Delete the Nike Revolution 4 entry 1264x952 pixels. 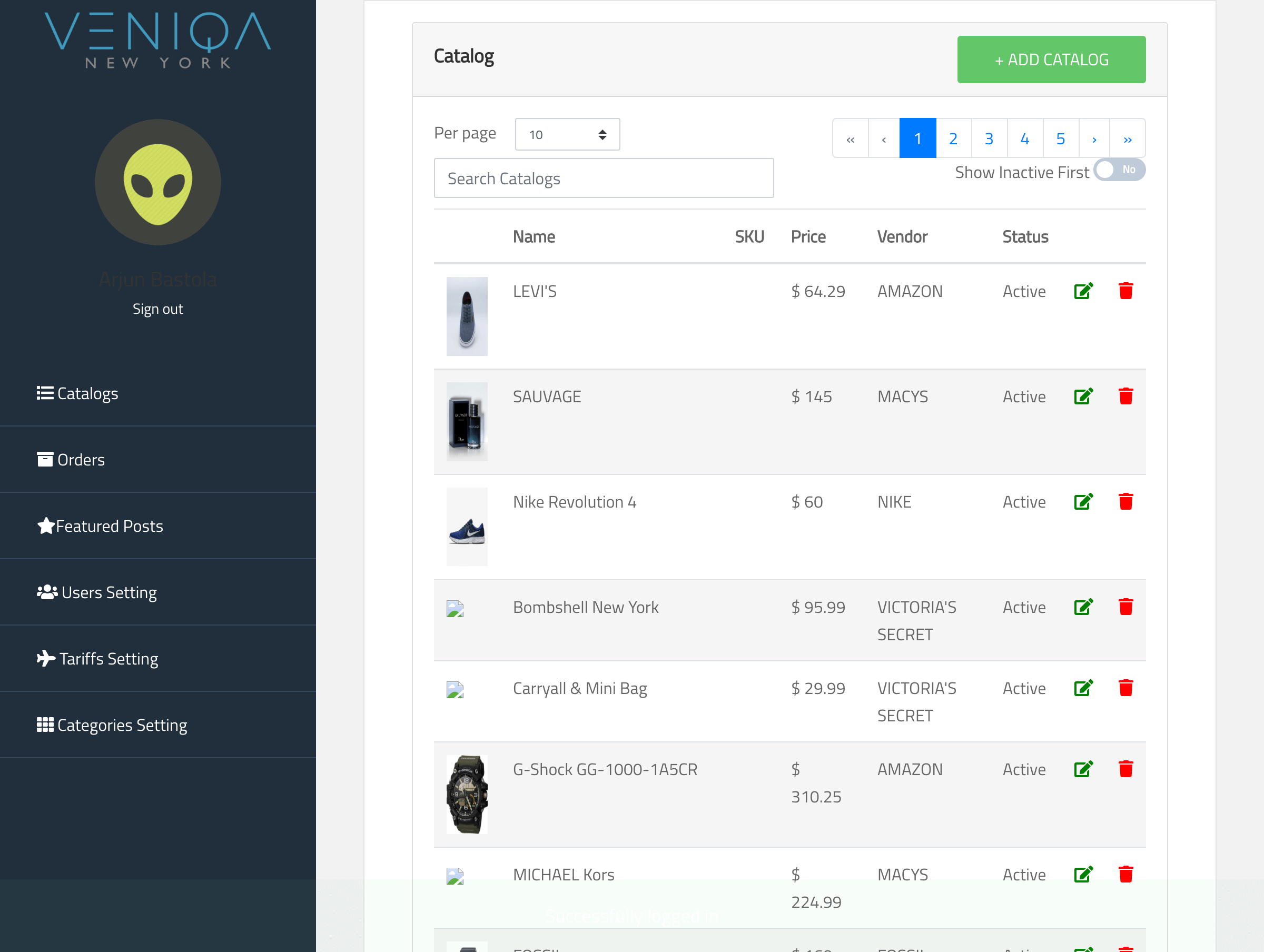[x=1125, y=502]
